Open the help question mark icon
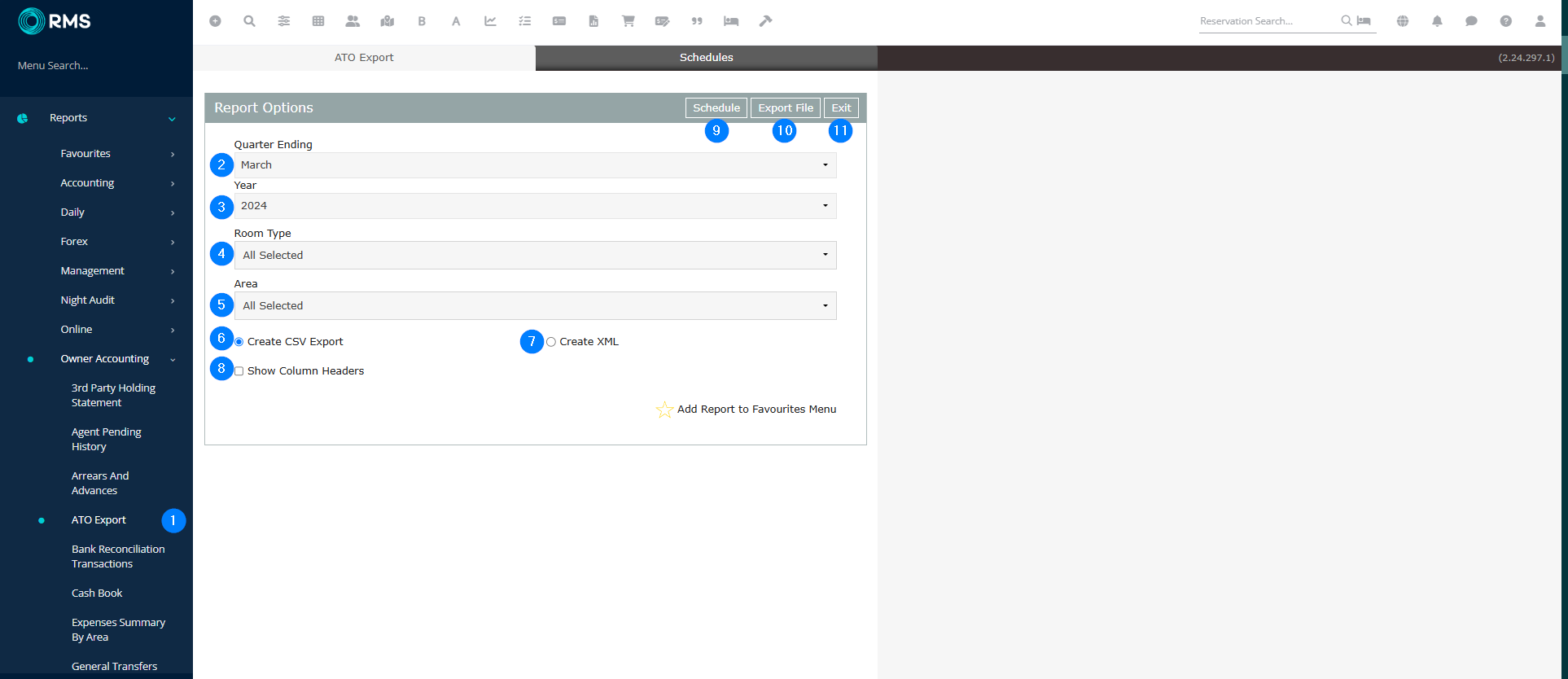 pyautogui.click(x=1505, y=21)
